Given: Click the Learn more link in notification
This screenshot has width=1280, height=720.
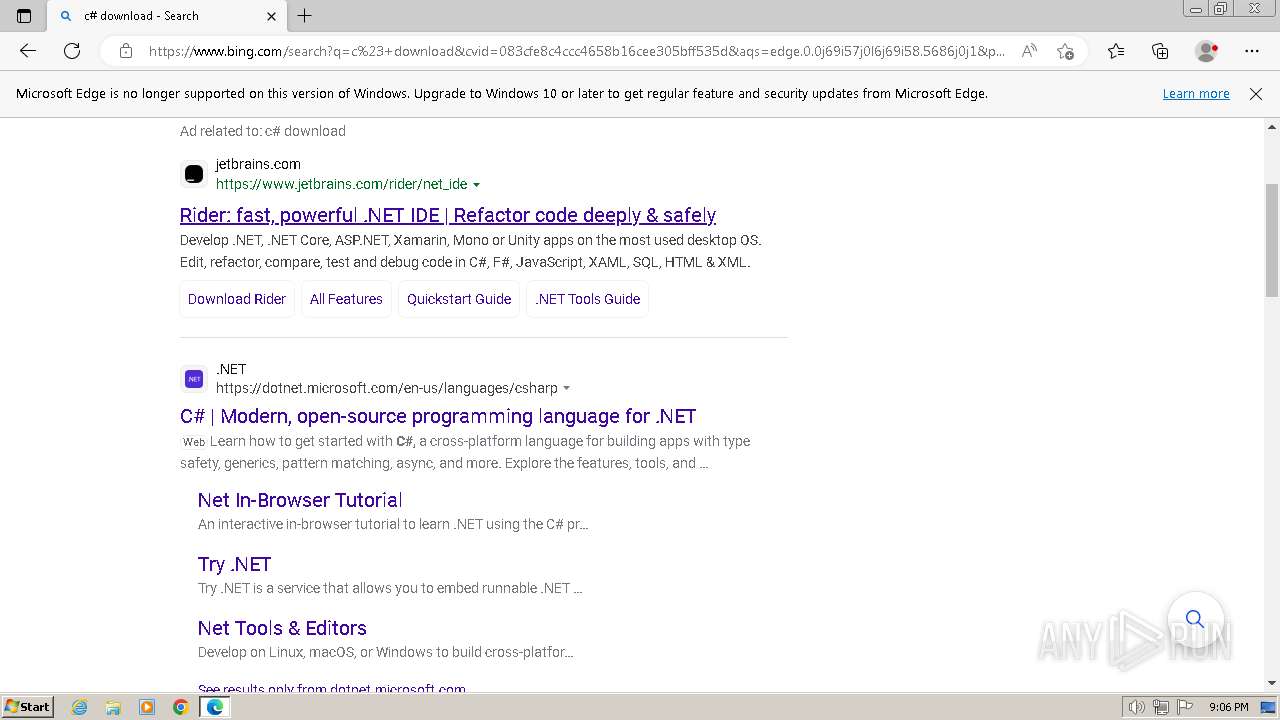Looking at the screenshot, I should coord(1196,94).
